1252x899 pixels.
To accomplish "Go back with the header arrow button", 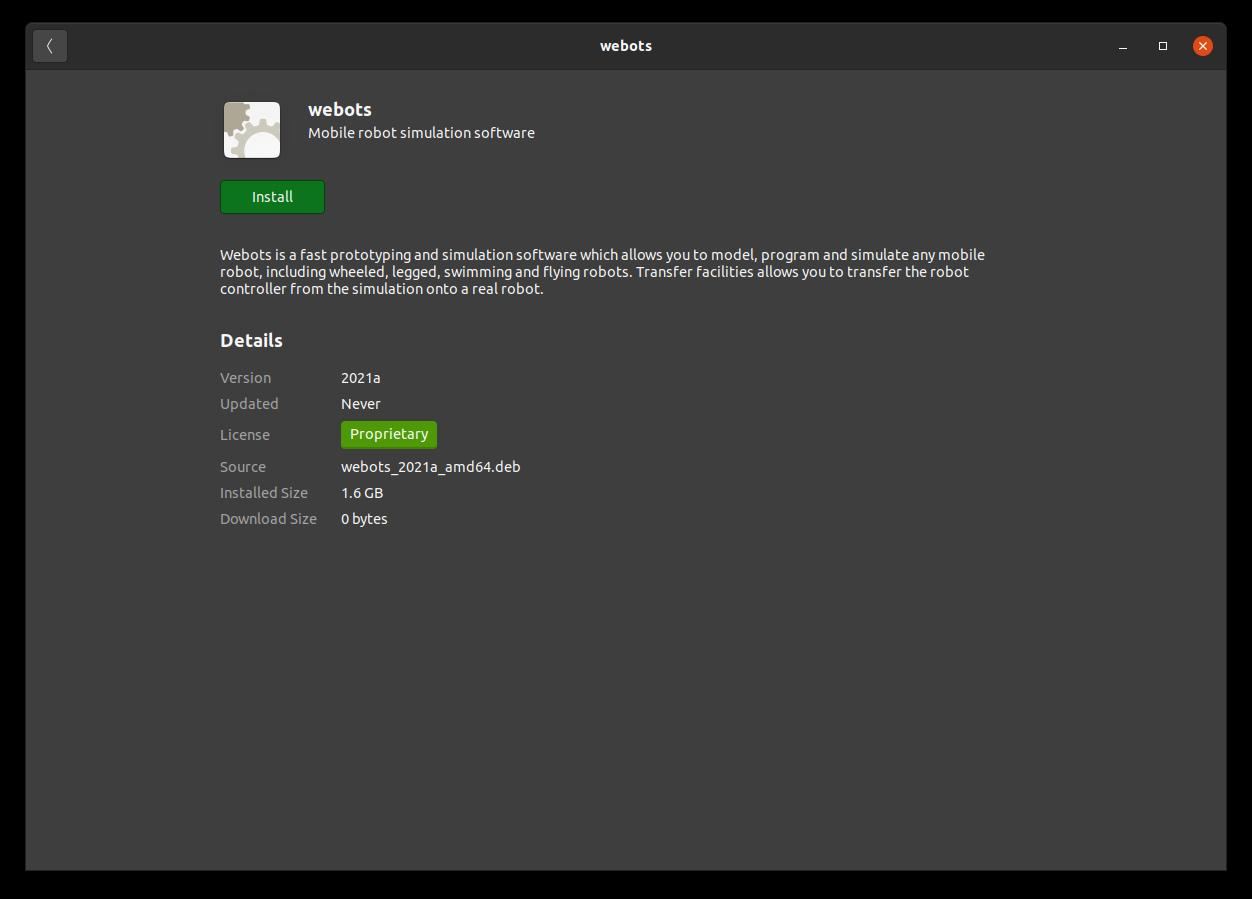I will [50, 46].
